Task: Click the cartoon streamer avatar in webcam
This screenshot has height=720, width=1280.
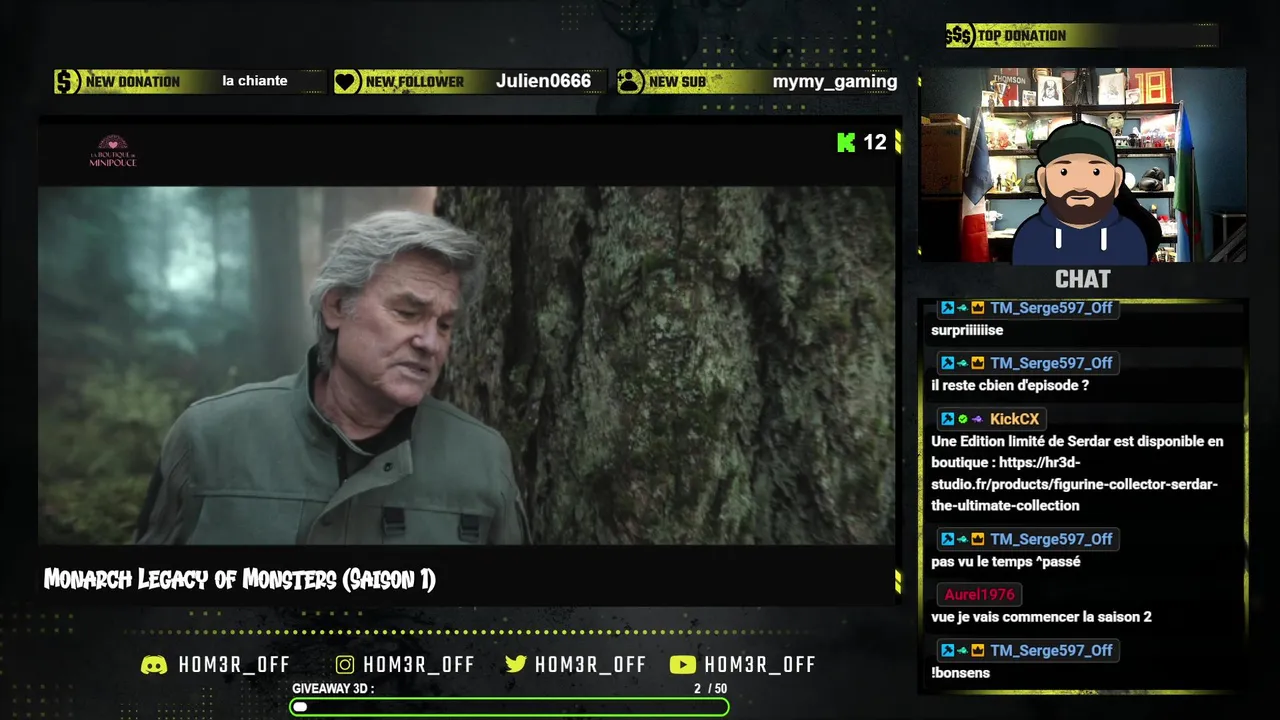Action: 1080,195
